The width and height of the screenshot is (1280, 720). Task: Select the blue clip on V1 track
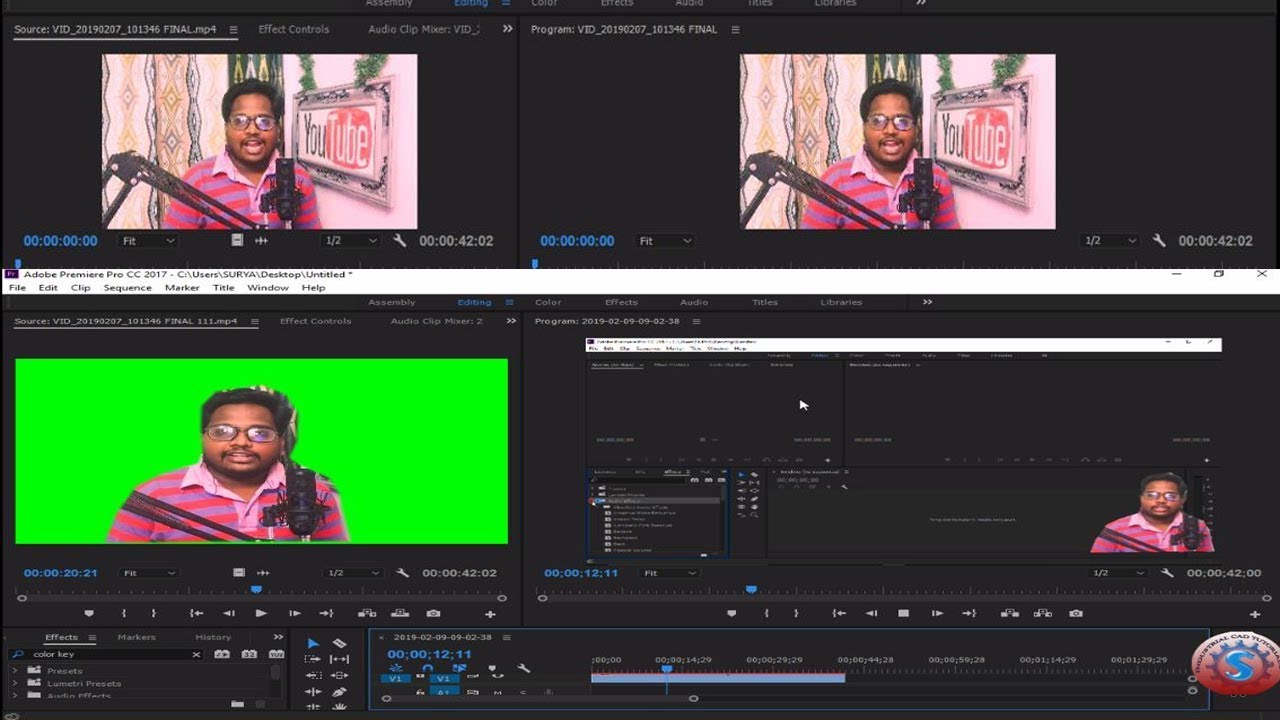pos(718,678)
